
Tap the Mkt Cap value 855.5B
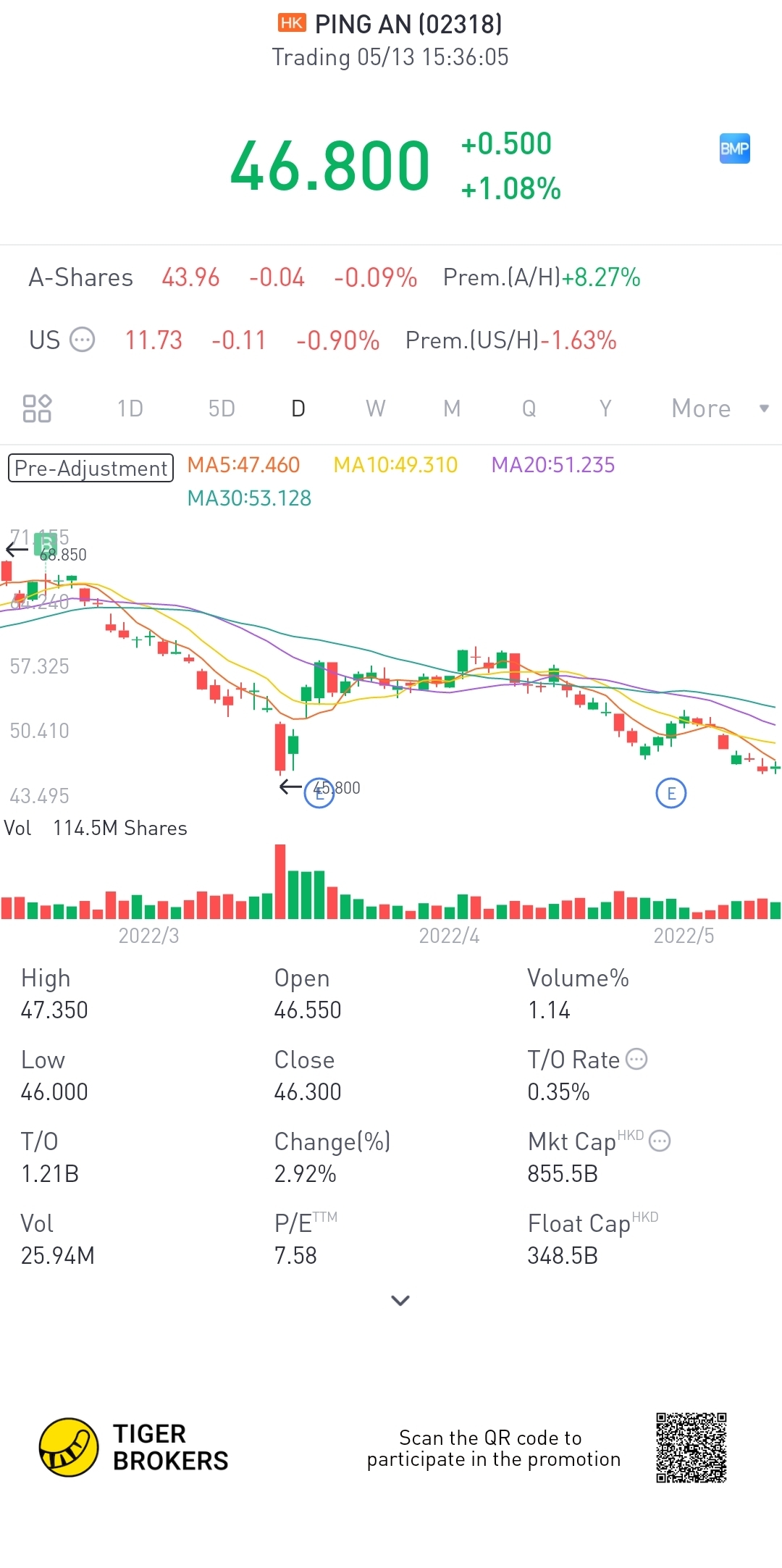563,1173
